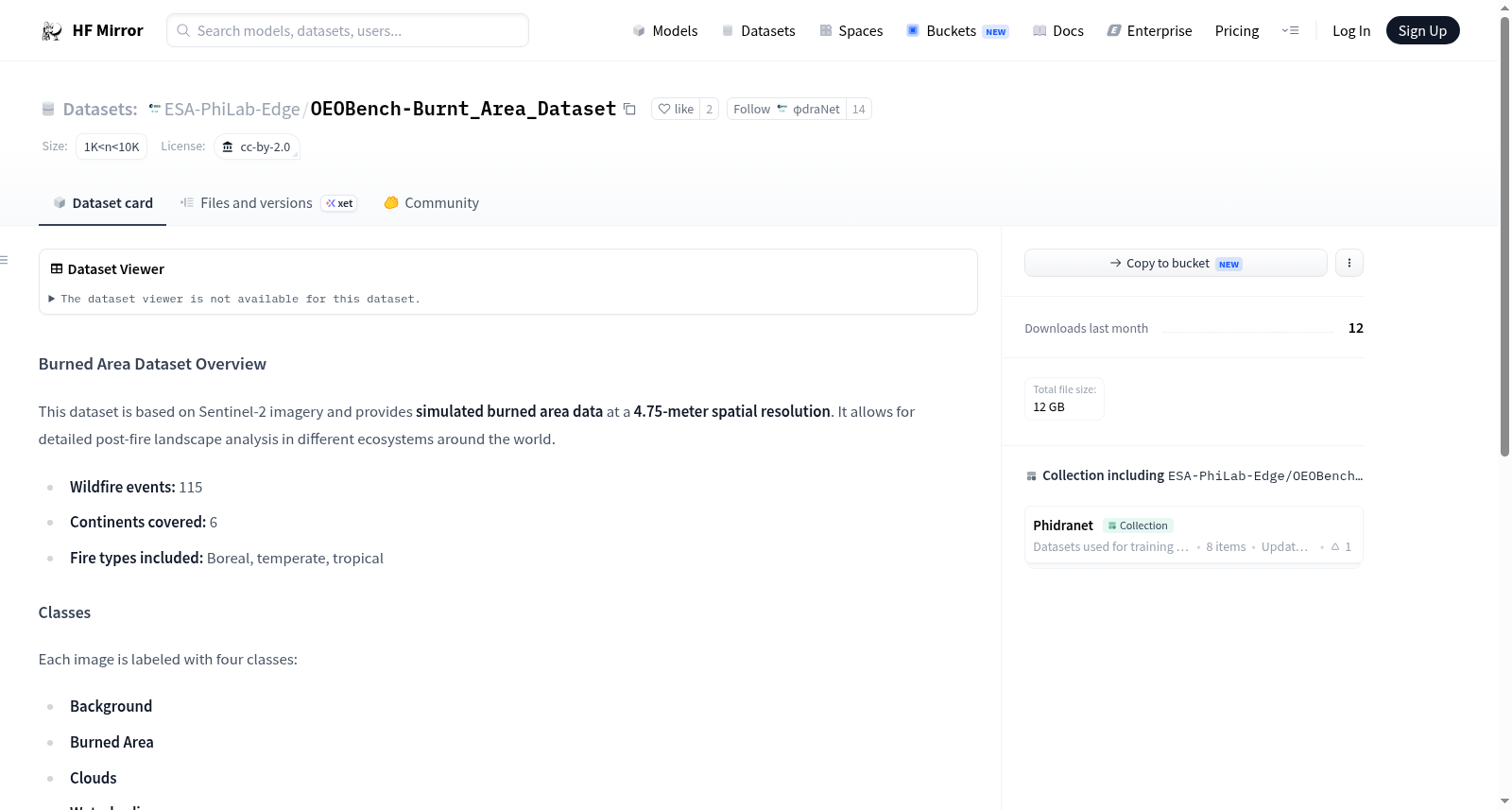Click the Clouds class item
1512x810 pixels.
click(x=94, y=778)
